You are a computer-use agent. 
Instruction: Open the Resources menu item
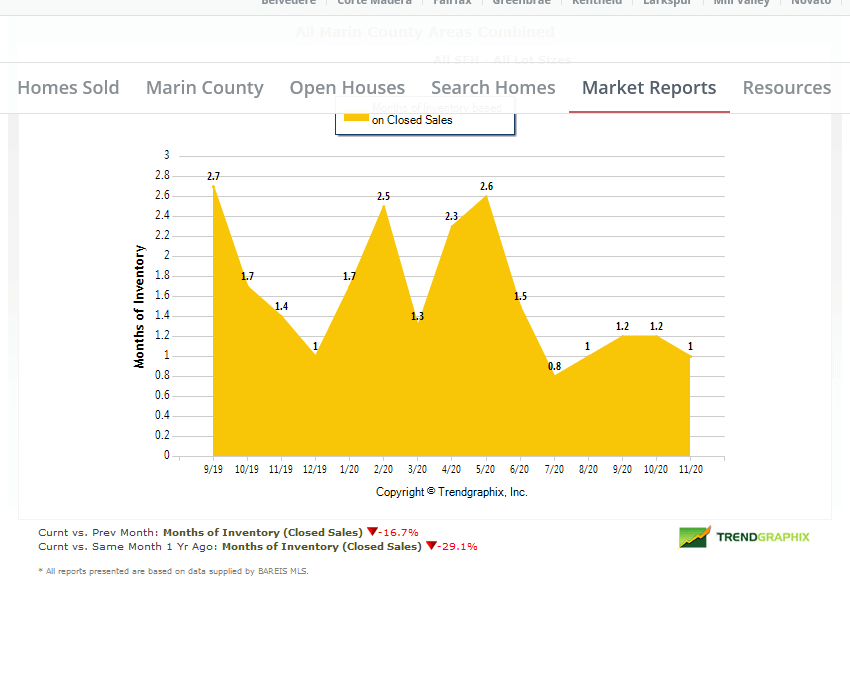[786, 88]
